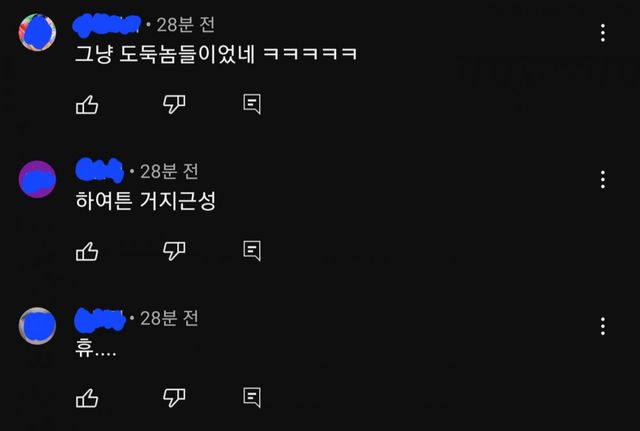
Task: Dislike the '하여튼 거지근성' comment
Action: pos(174,251)
